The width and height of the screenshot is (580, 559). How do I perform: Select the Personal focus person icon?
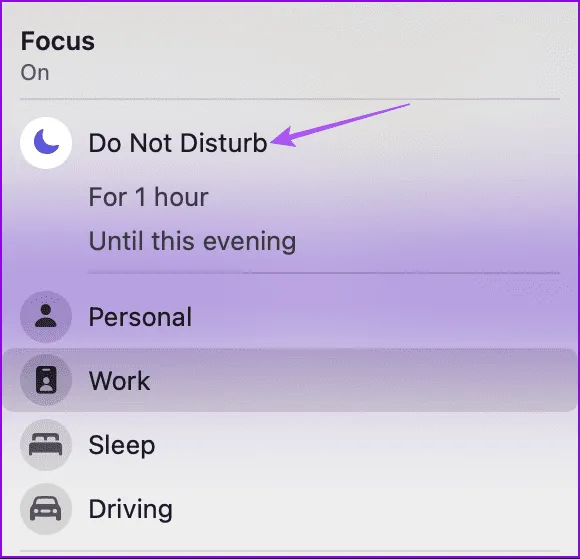46,317
